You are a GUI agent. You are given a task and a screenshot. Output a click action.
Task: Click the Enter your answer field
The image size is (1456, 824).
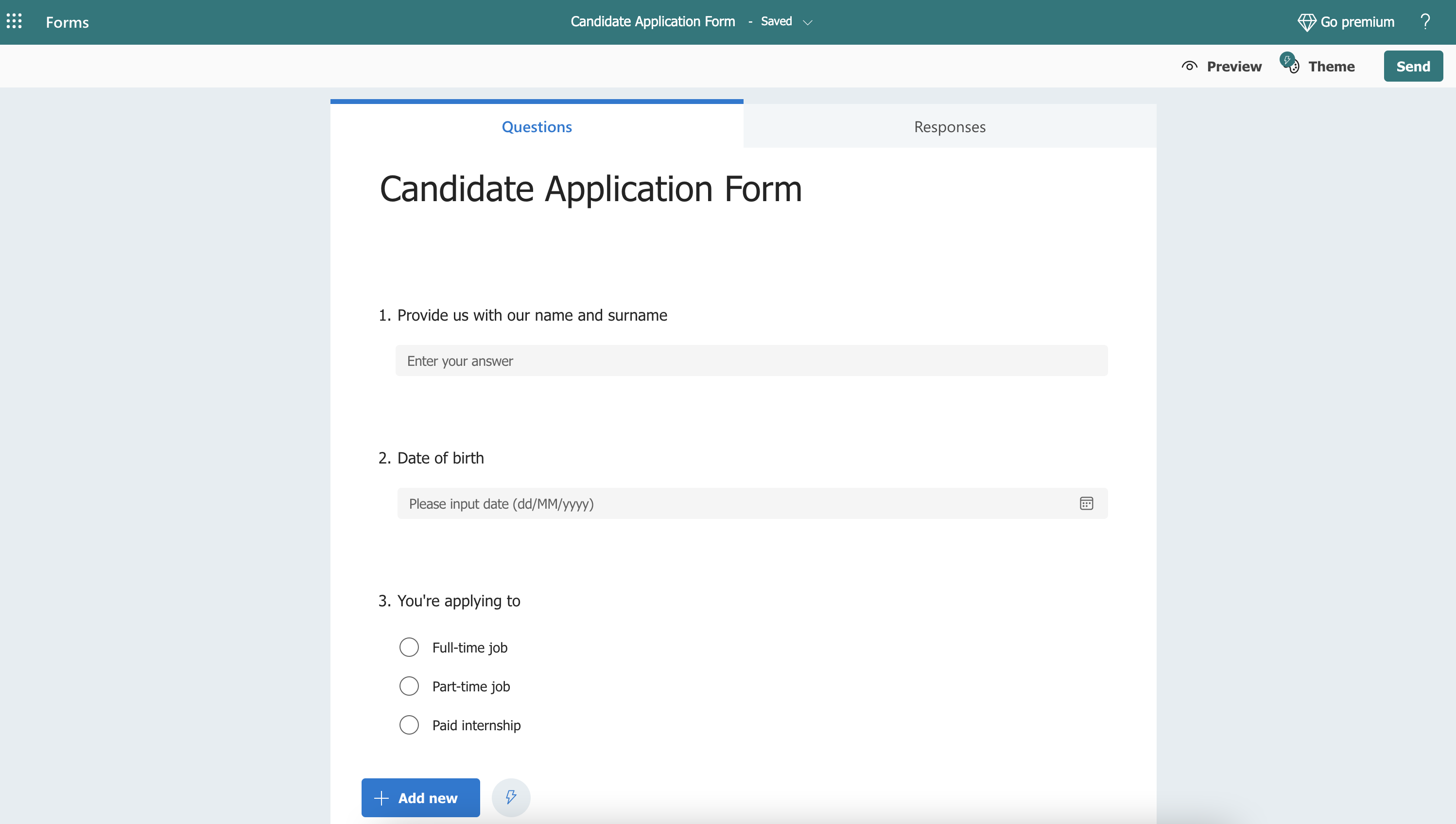point(751,360)
